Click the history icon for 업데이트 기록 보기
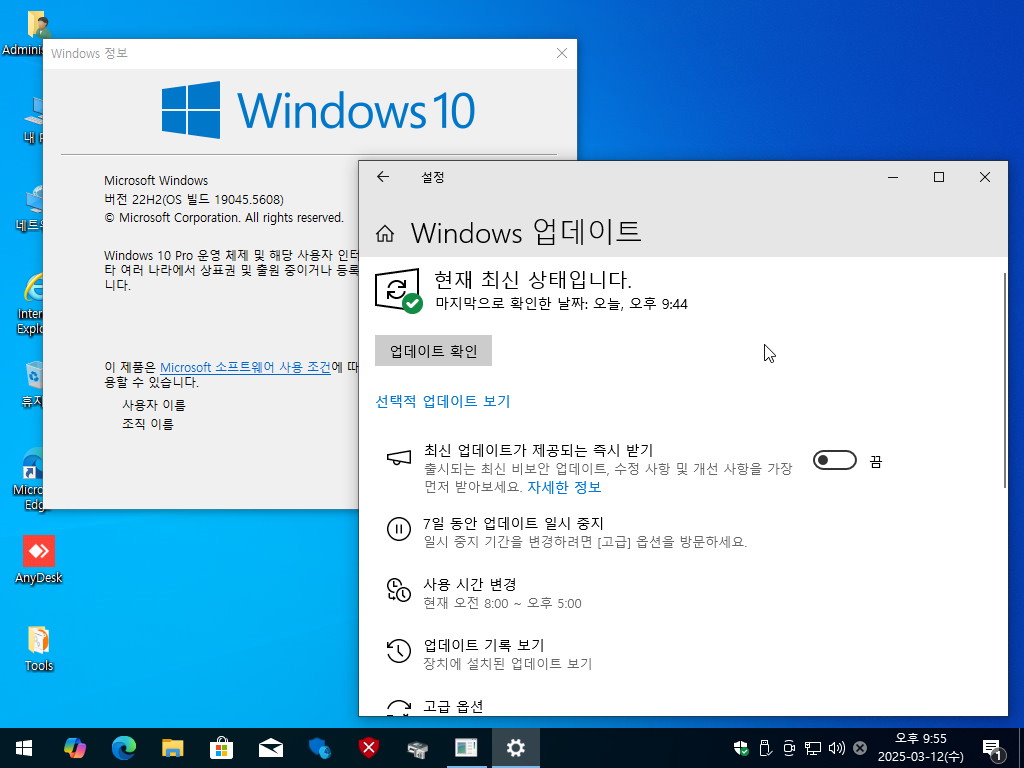Viewport: 1024px width, 768px height. pos(398,650)
